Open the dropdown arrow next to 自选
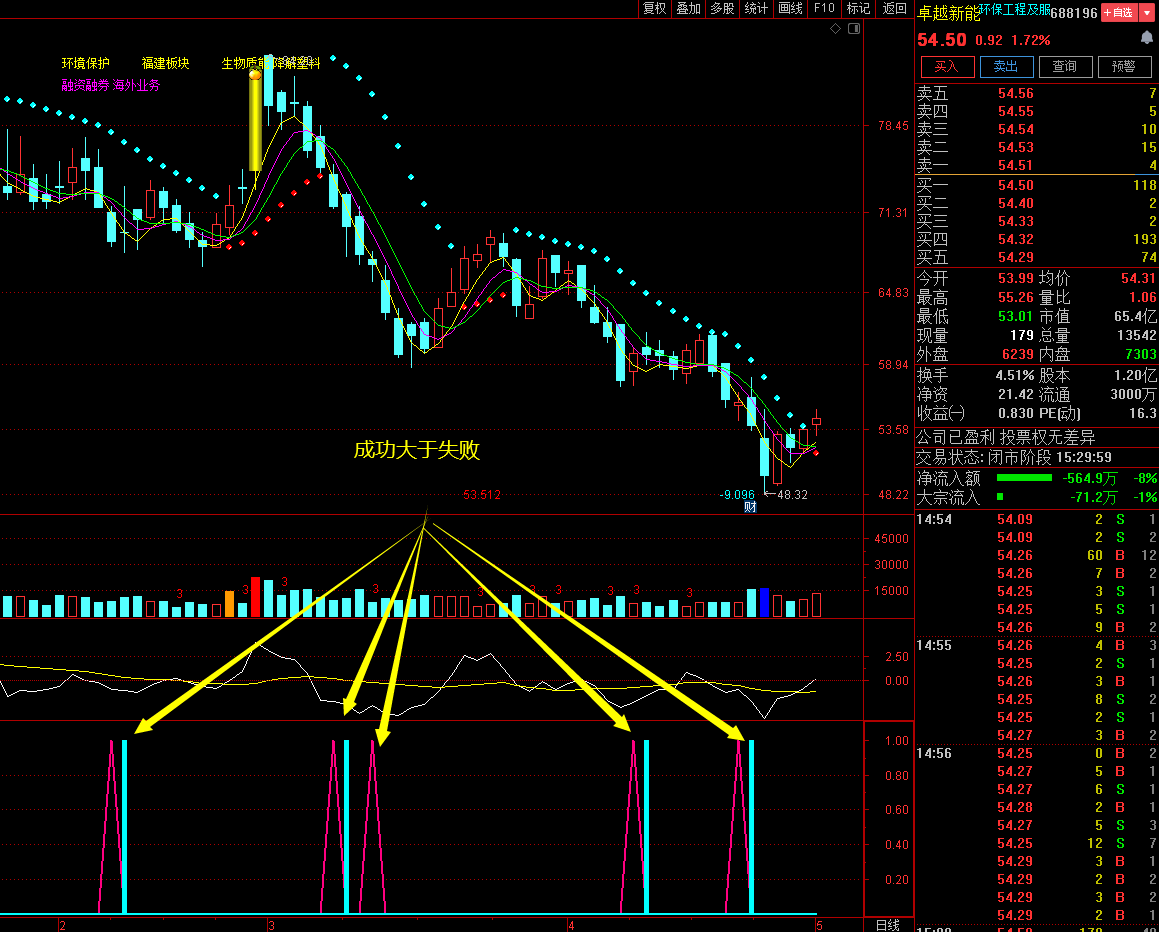The width and height of the screenshot is (1159, 932). click(x=1147, y=13)
